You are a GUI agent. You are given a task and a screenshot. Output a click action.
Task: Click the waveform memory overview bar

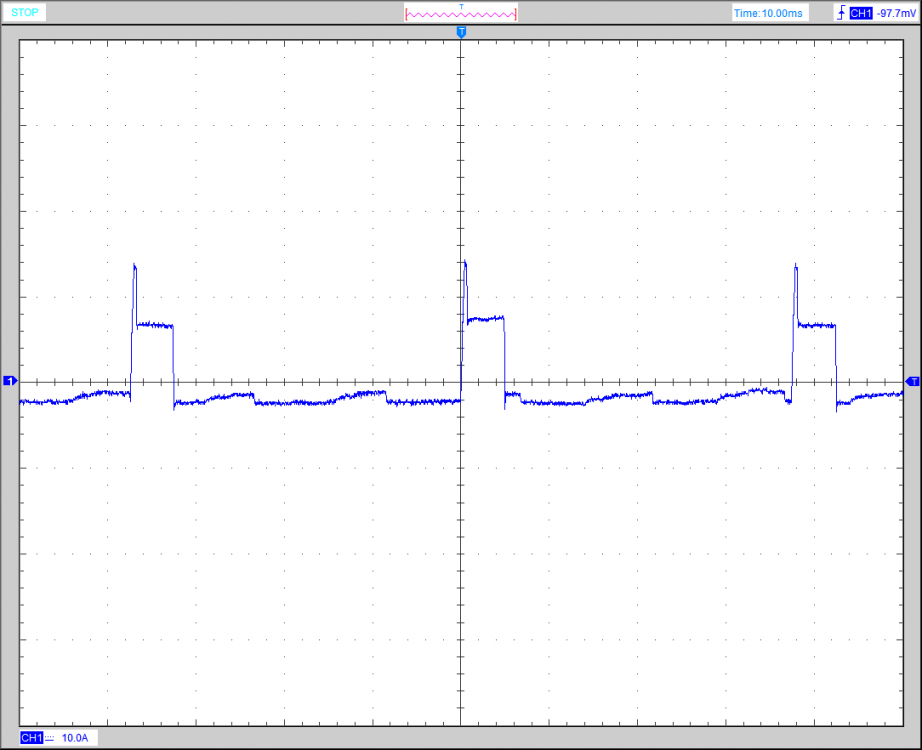[x=461, y=14]
